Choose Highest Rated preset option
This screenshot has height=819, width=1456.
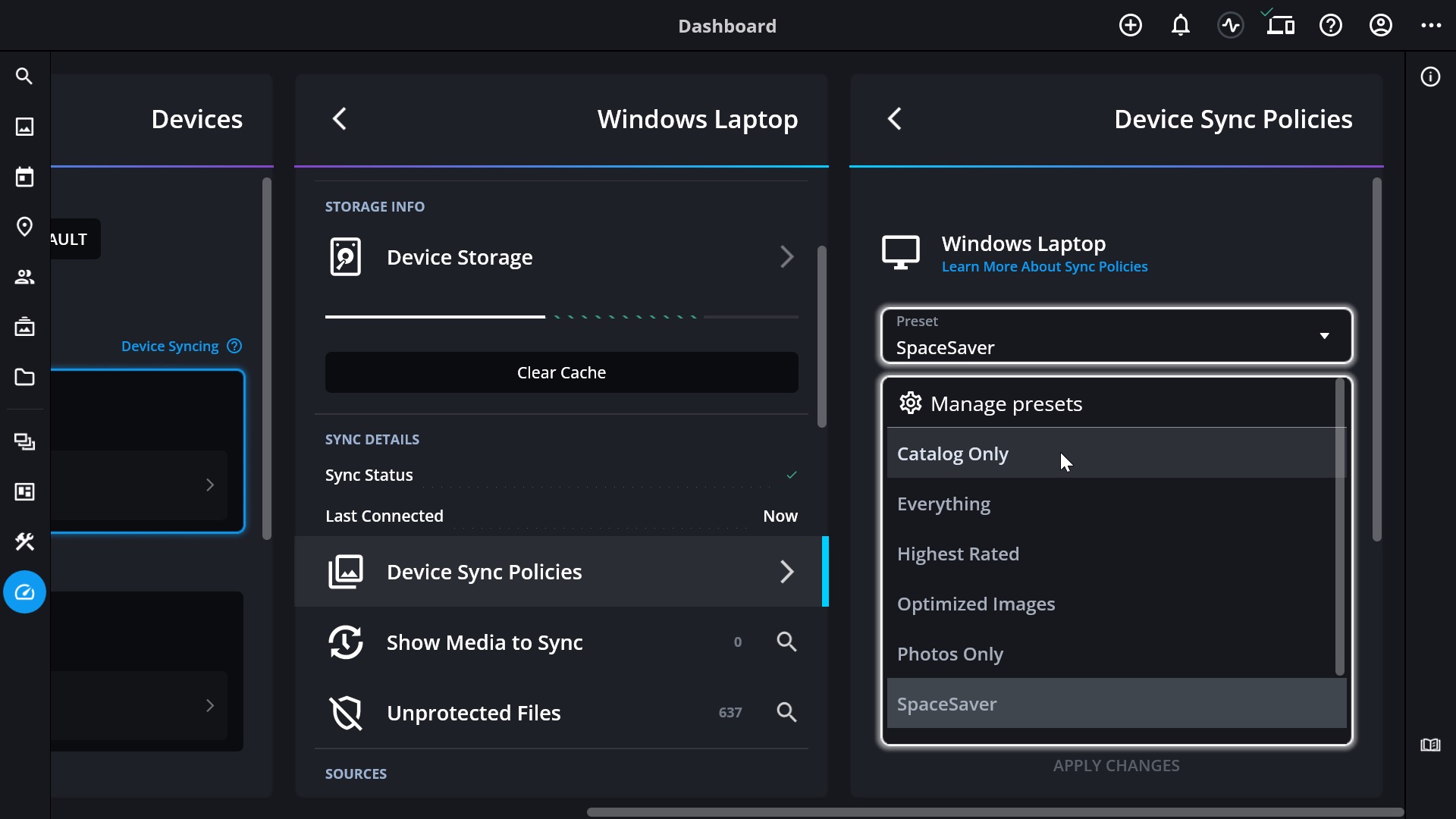coord(958,554)
